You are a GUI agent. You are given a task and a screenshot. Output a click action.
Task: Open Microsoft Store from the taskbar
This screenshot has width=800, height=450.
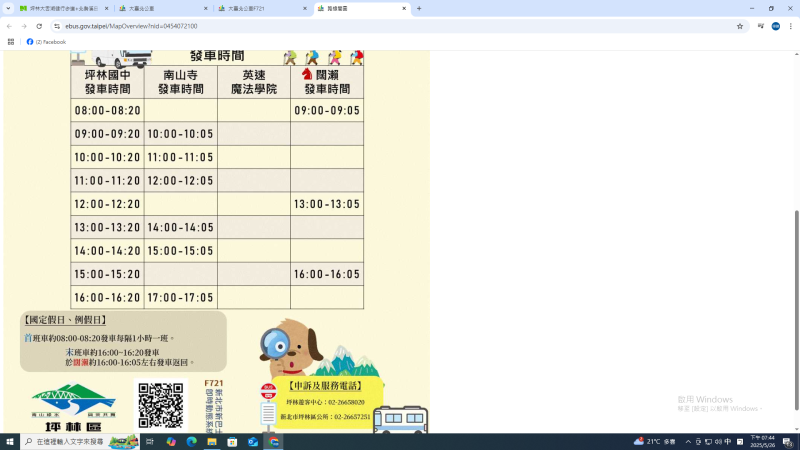coord(232,442)
